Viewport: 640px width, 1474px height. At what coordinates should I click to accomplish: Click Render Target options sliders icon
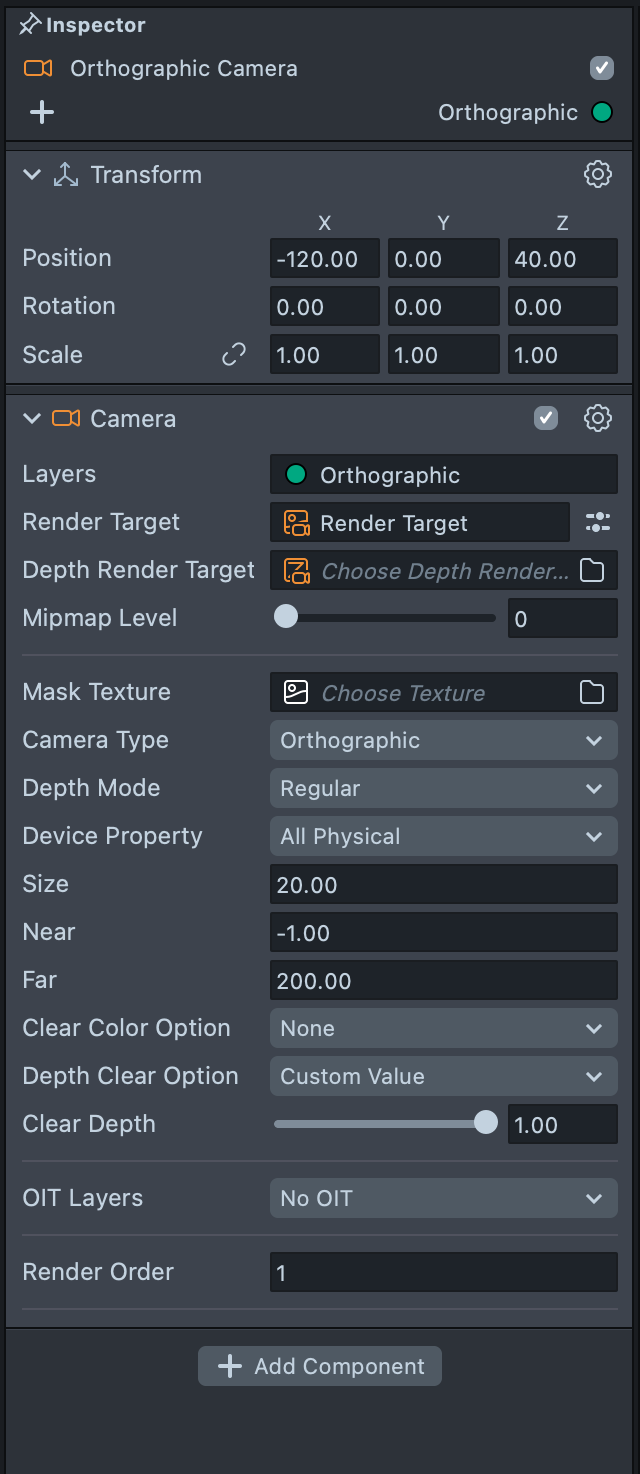click(597, 522)
